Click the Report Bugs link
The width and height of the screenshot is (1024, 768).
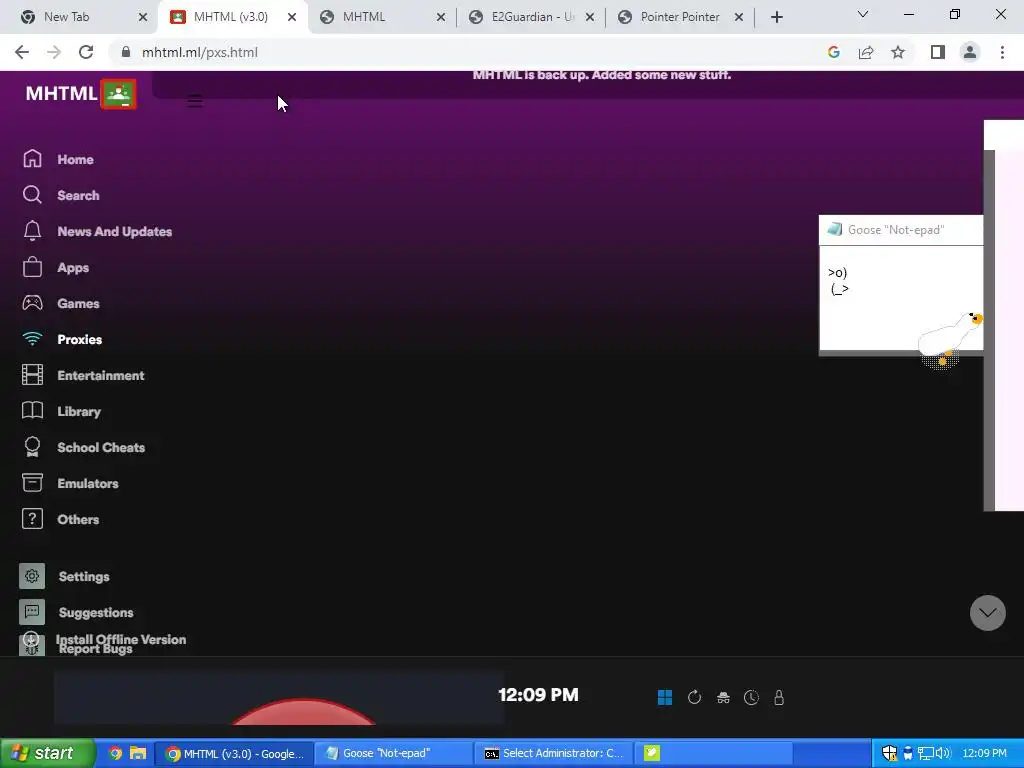pos(95,648)
